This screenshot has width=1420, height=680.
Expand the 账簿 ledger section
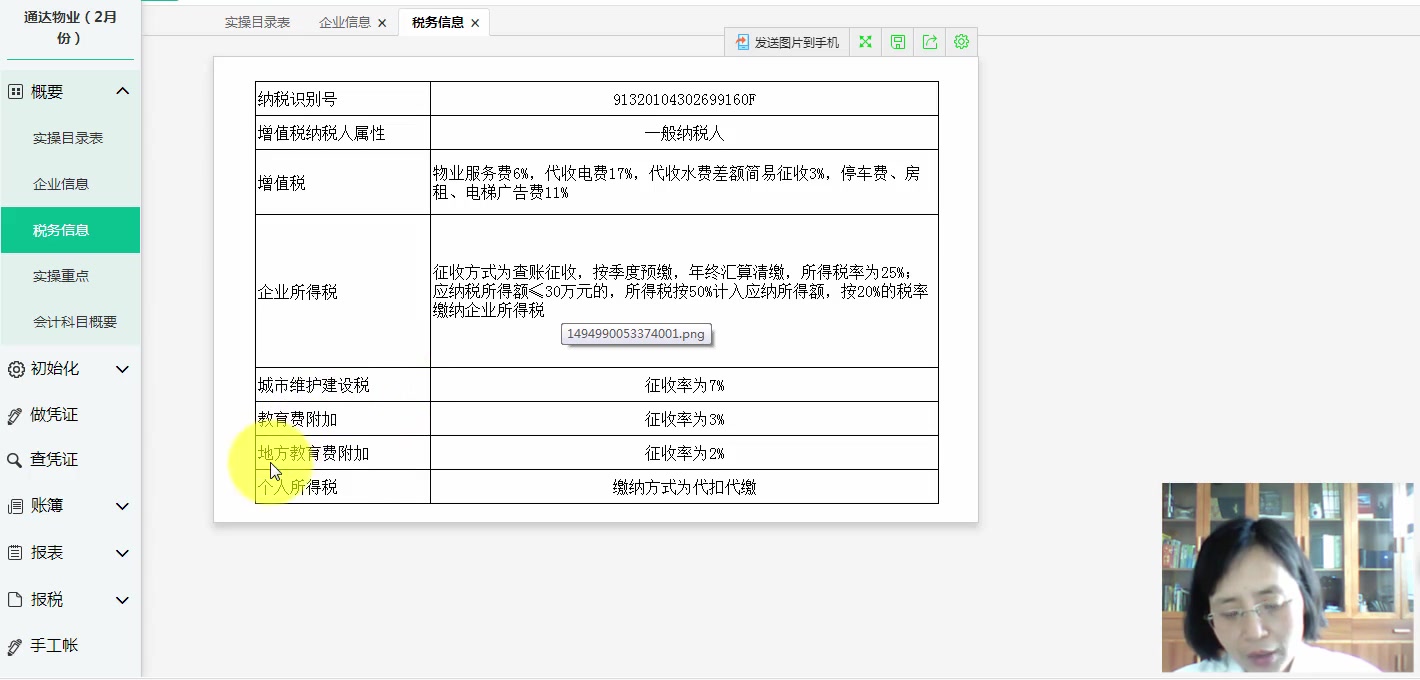(123, 506)
